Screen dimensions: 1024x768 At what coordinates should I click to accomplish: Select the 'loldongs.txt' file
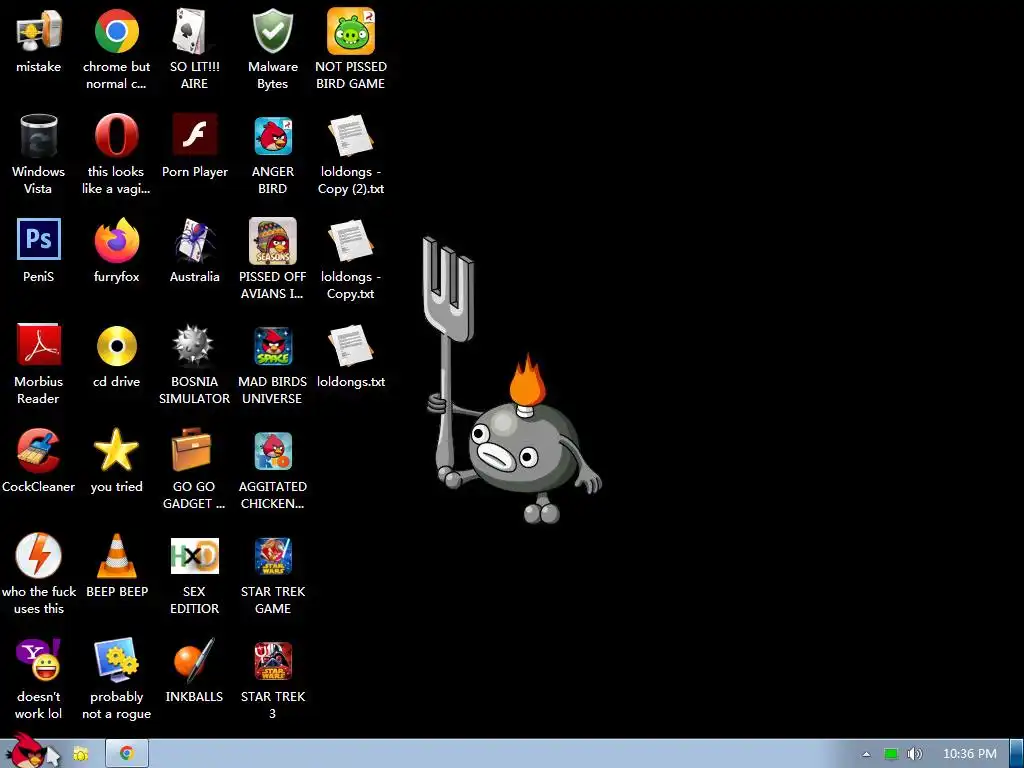(351, 346)
